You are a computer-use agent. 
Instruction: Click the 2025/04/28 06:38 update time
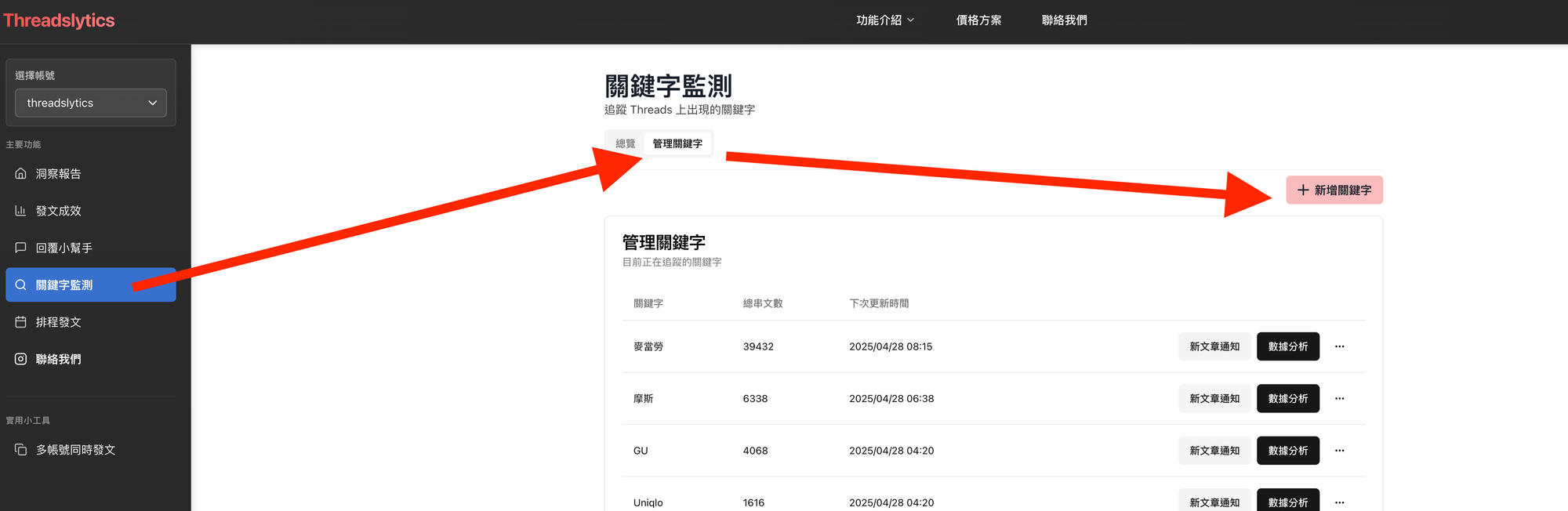[891, 398]
